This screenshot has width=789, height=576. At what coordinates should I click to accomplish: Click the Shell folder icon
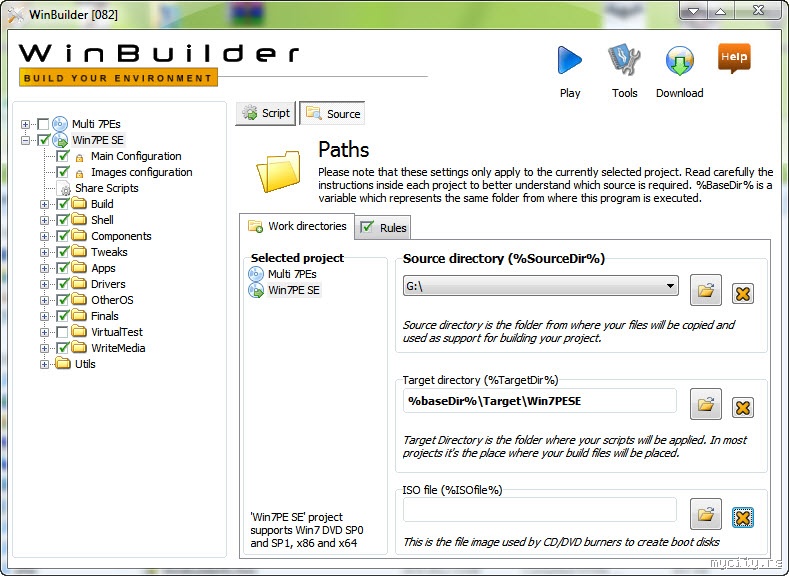coord(79,220)
